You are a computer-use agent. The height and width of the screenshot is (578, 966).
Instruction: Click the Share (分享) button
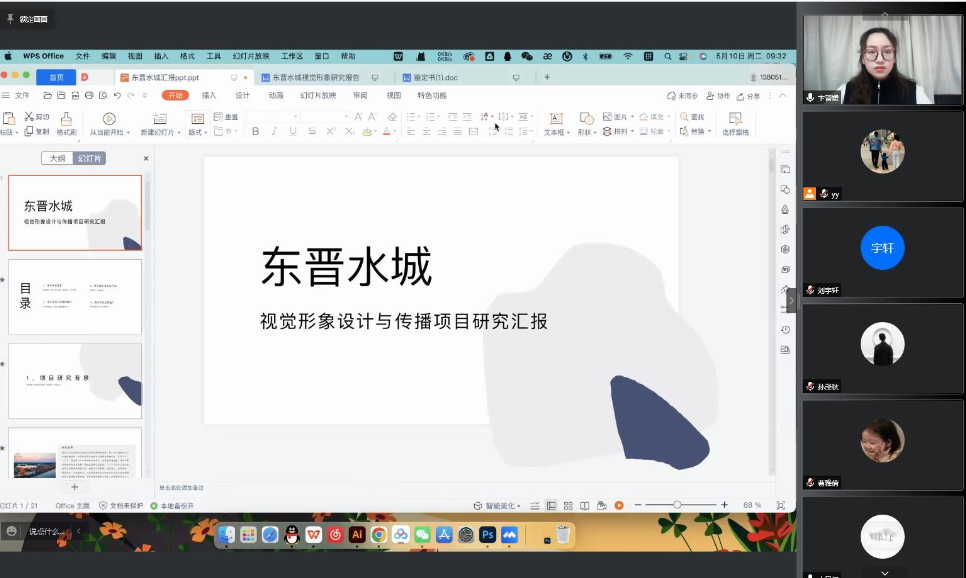tap(749, 96)
